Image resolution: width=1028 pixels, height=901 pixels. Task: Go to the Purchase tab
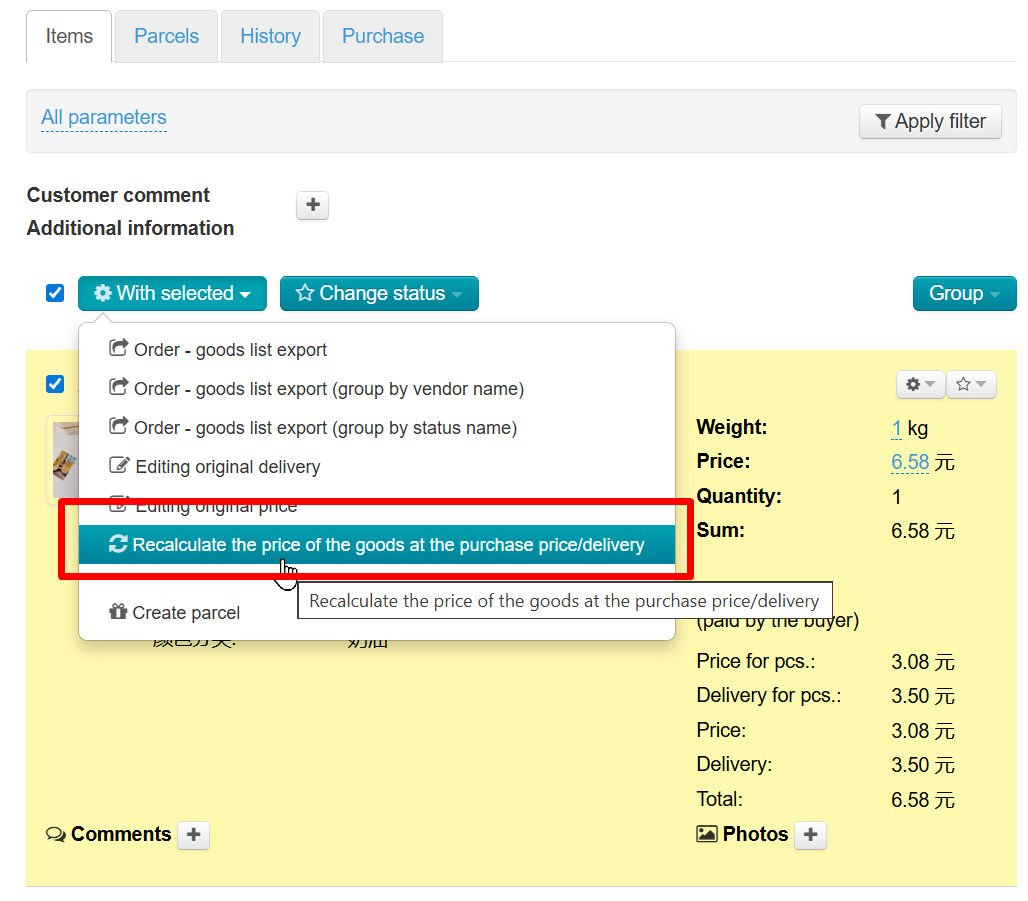point(382,37)
